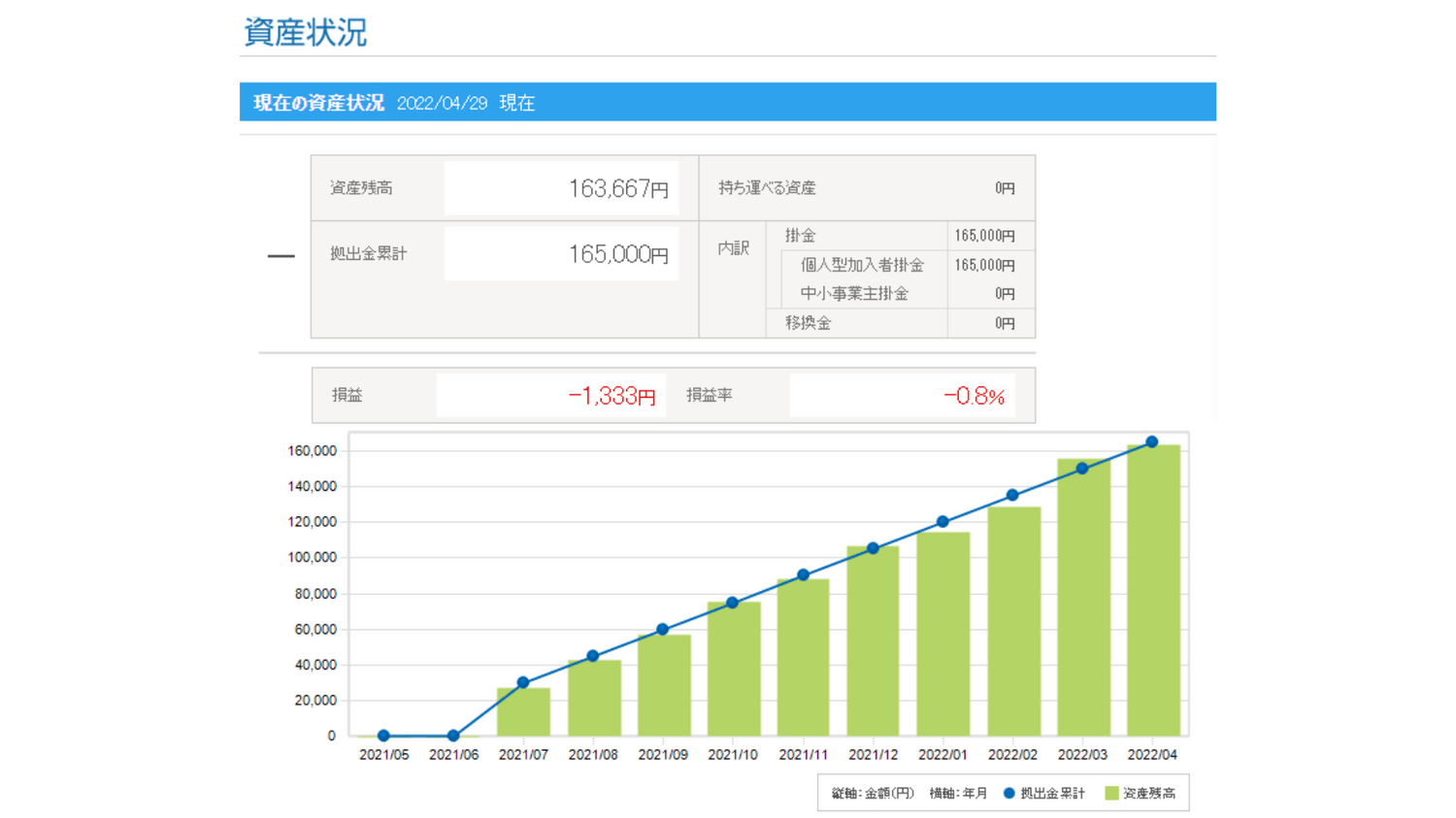Click the 損益 value -1,333円

click(x=612, y=396)
